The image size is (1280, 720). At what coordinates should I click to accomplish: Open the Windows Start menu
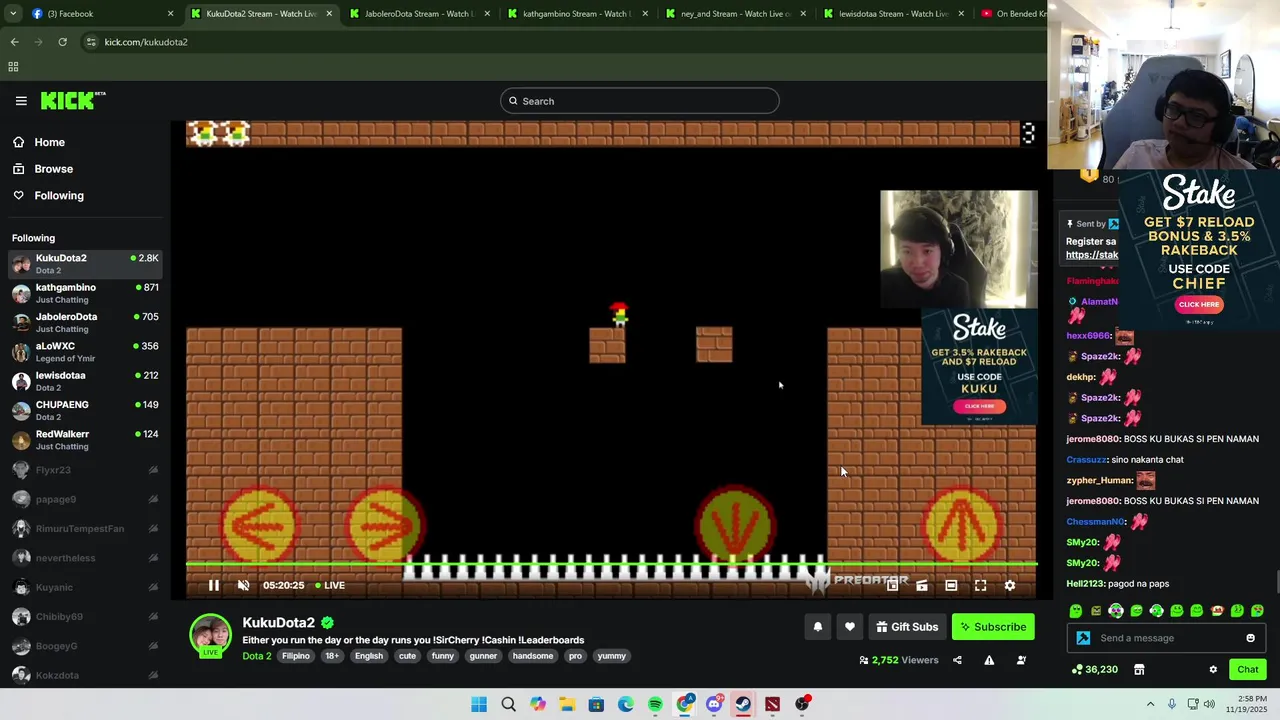[x=479, y=704]
